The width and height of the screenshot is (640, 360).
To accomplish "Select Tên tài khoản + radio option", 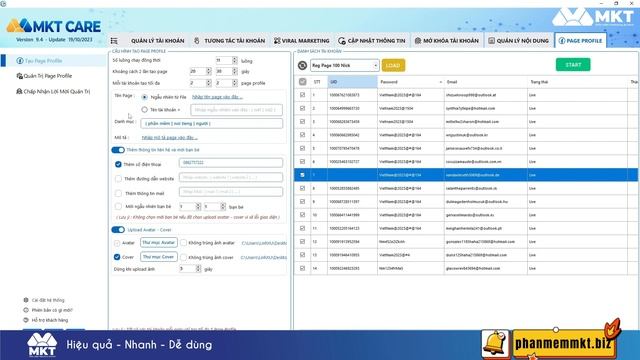I will [144, 109].
